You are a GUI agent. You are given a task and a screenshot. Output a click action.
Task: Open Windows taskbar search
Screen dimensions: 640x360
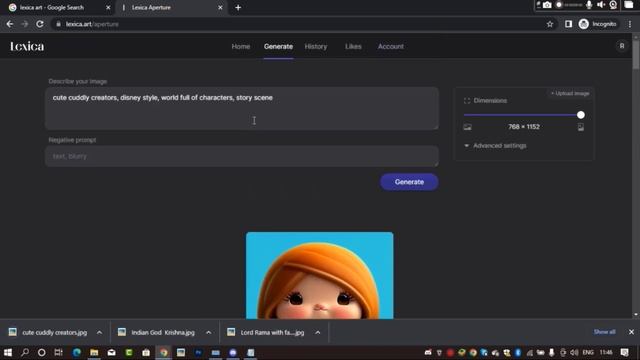tap(25, 352)
